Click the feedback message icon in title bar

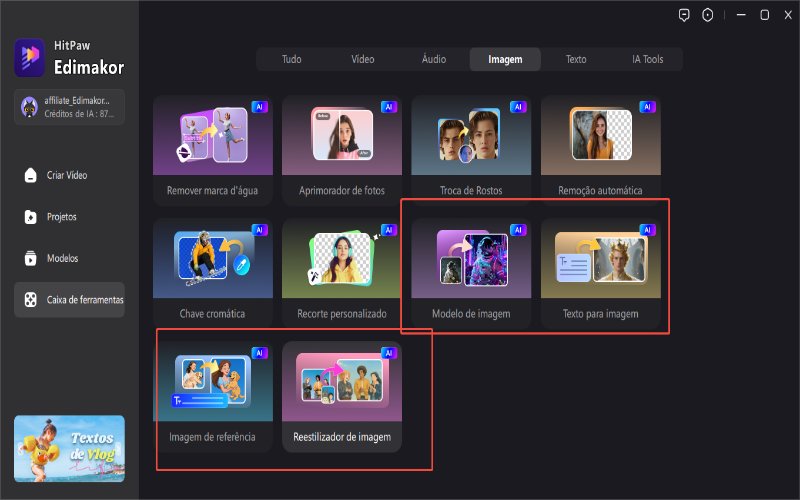coord(684,15)
